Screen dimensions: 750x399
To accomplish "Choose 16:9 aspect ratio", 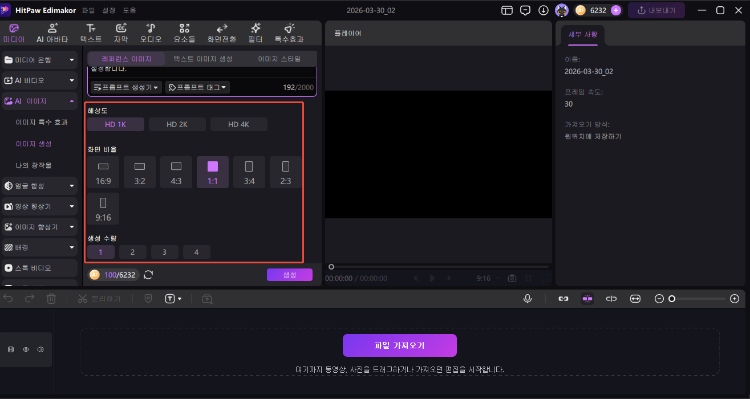I will tap(103, 172).
